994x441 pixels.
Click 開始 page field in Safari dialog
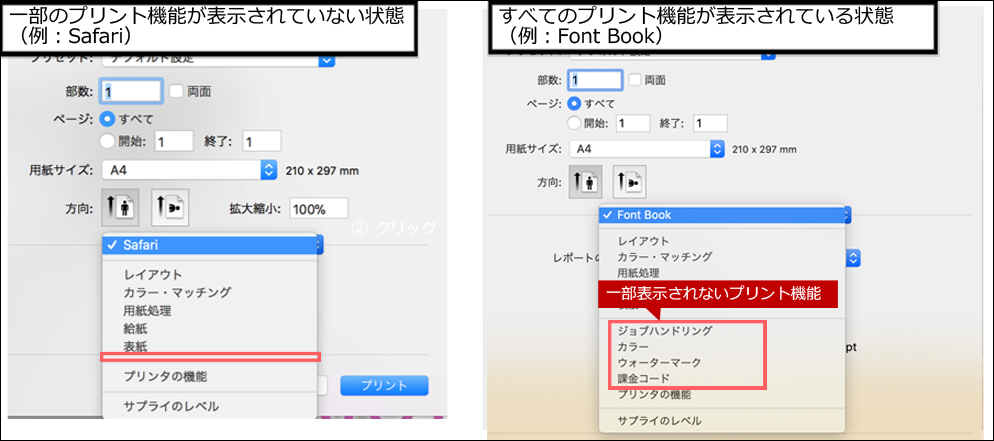[173, 141]
